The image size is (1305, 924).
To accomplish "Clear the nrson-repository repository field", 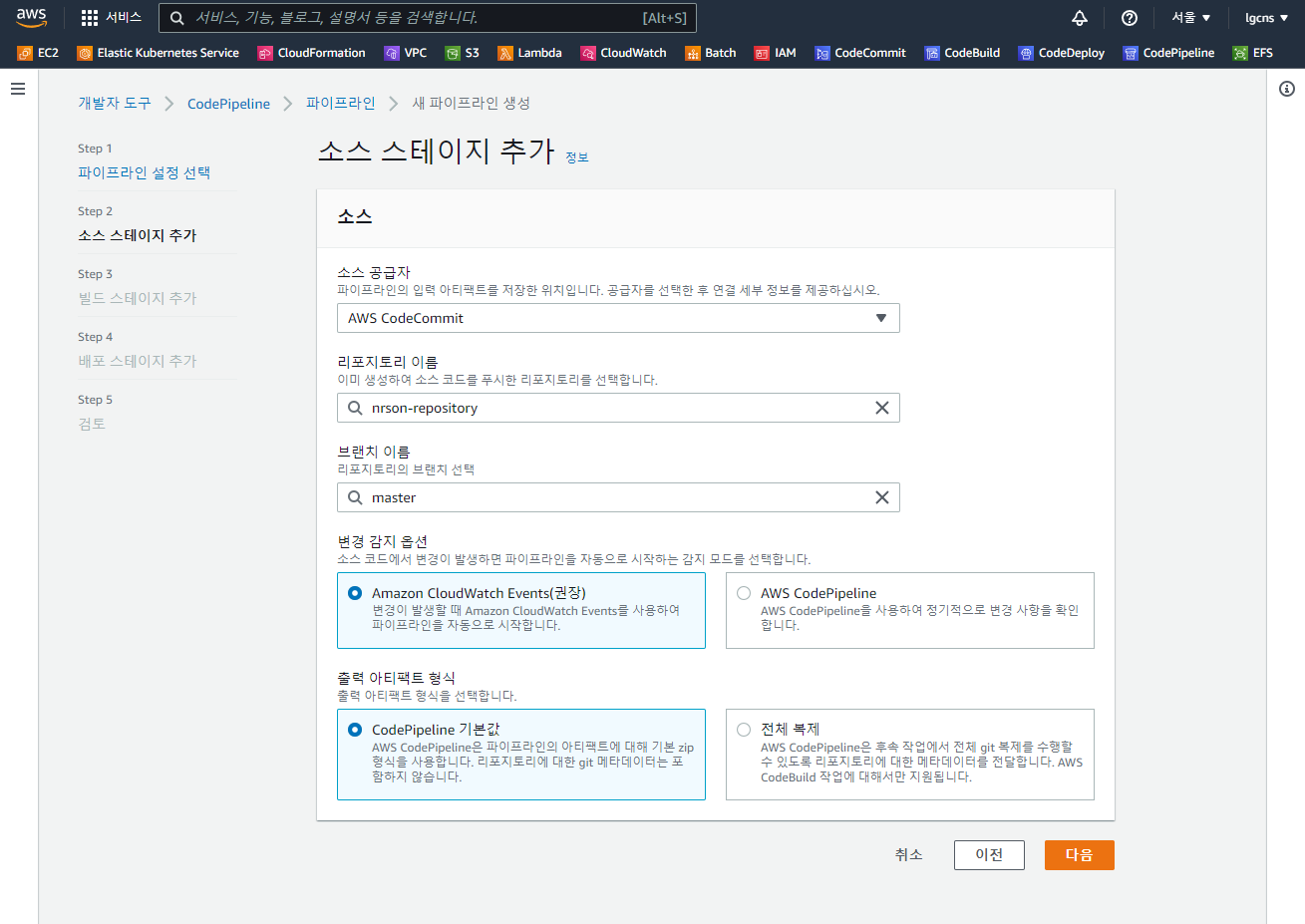I will [882, 408].
